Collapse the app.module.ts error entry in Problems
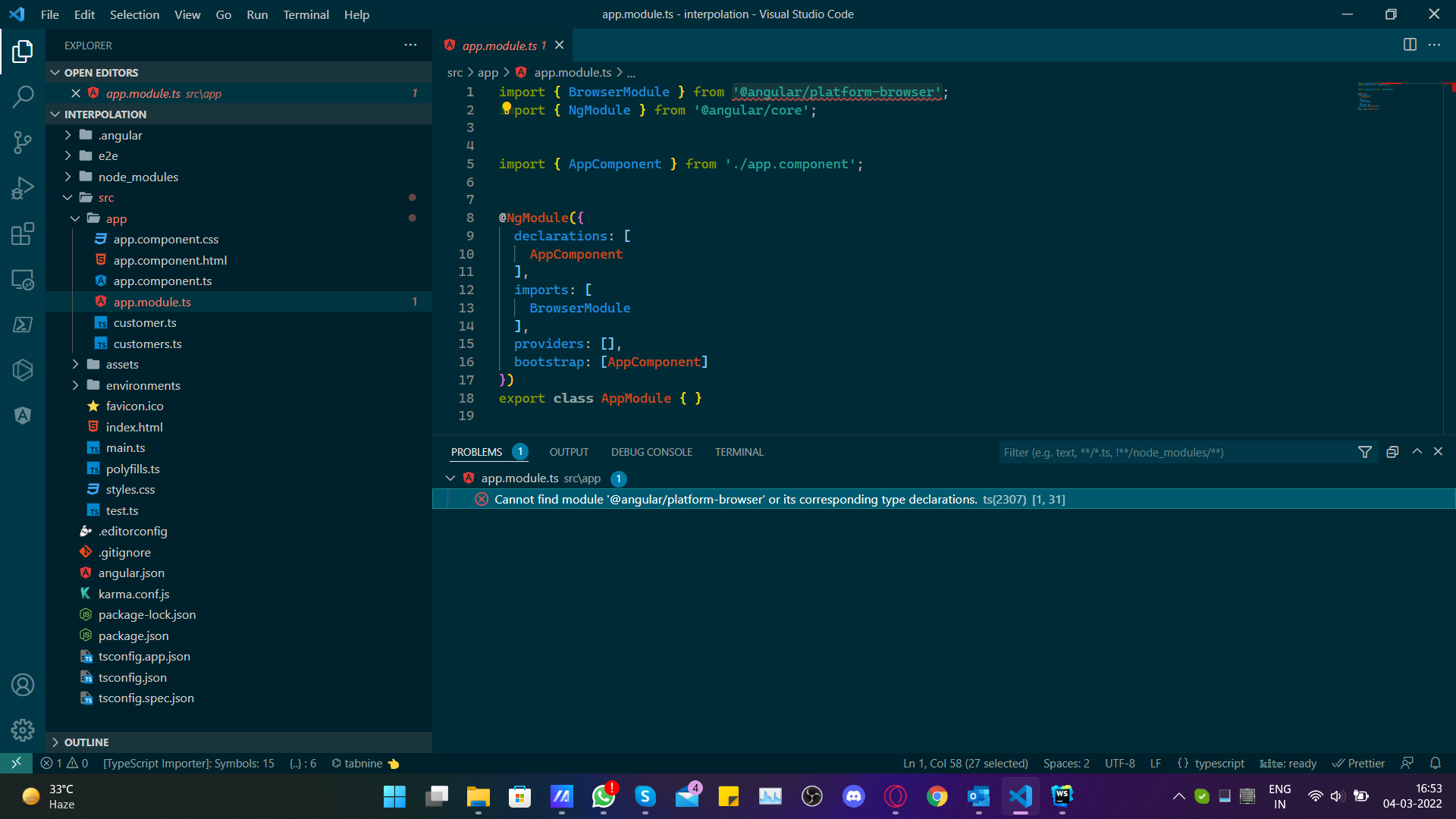 450,478
